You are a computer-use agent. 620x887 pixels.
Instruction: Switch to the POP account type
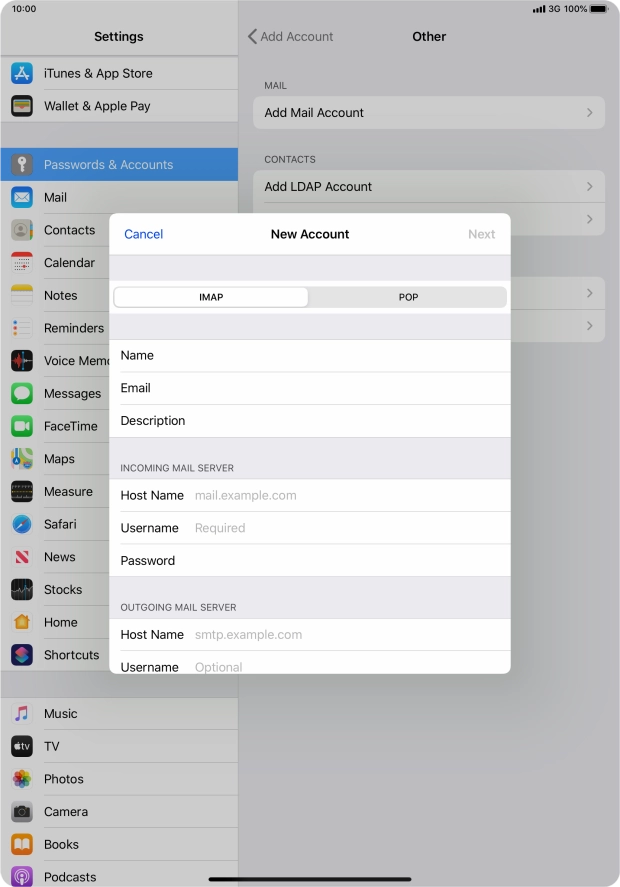(408, 297)
